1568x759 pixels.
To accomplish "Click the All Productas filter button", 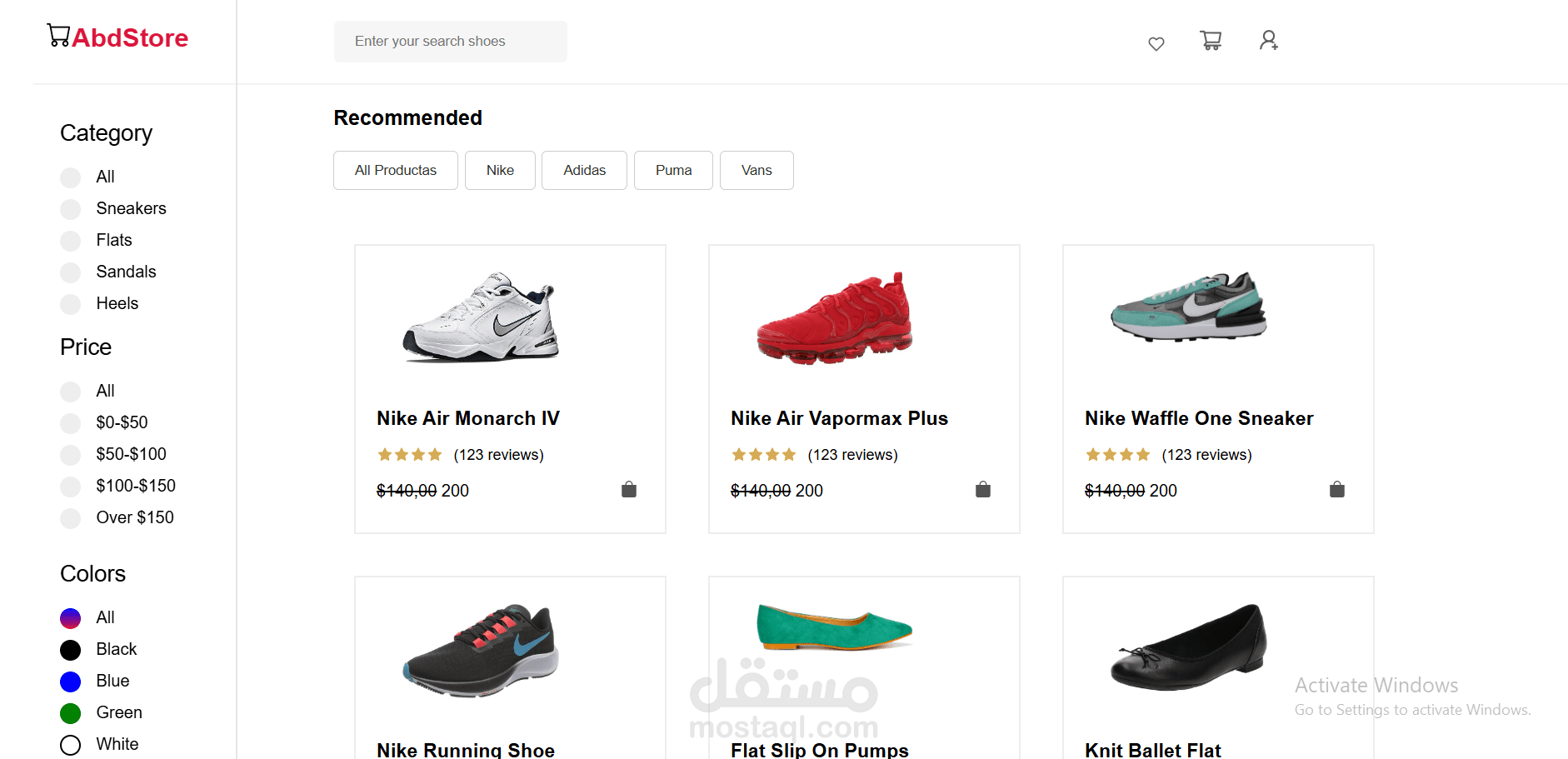I will (396, 170).
